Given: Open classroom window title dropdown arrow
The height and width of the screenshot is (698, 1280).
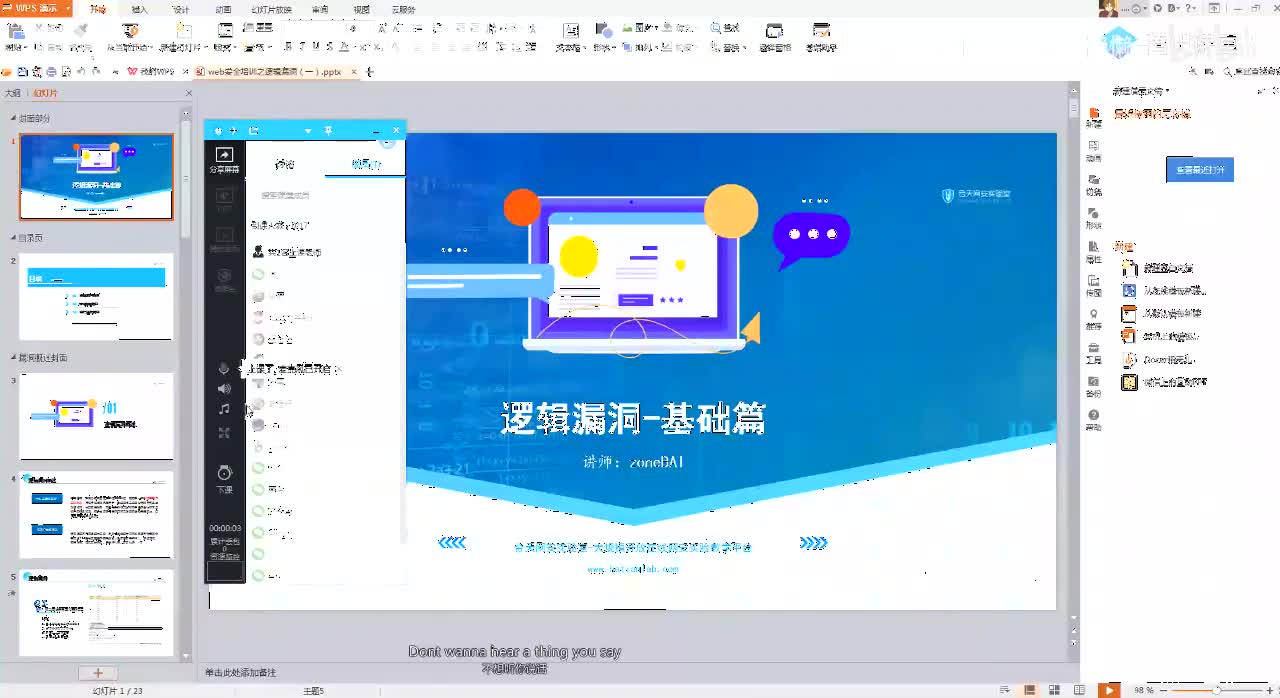Looking at the screenshot, I should 308,130.
